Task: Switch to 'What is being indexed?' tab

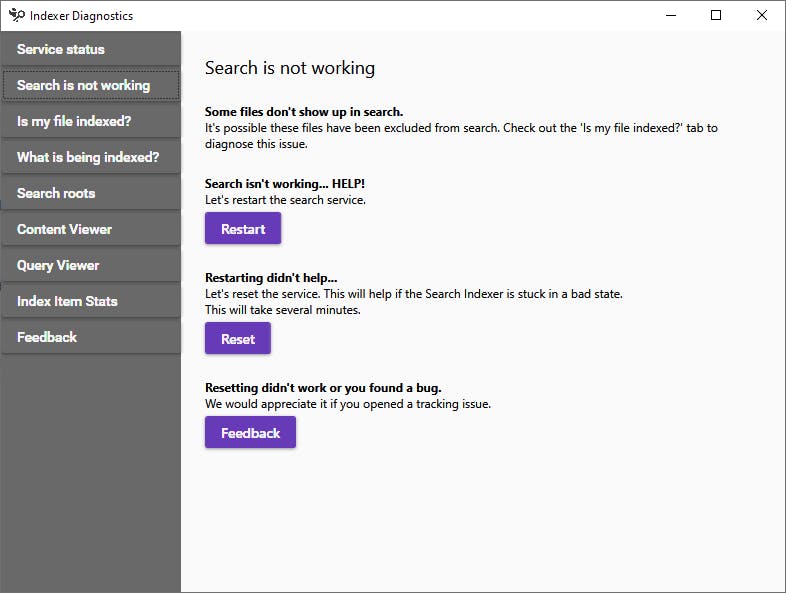Action: click(90, 157)
